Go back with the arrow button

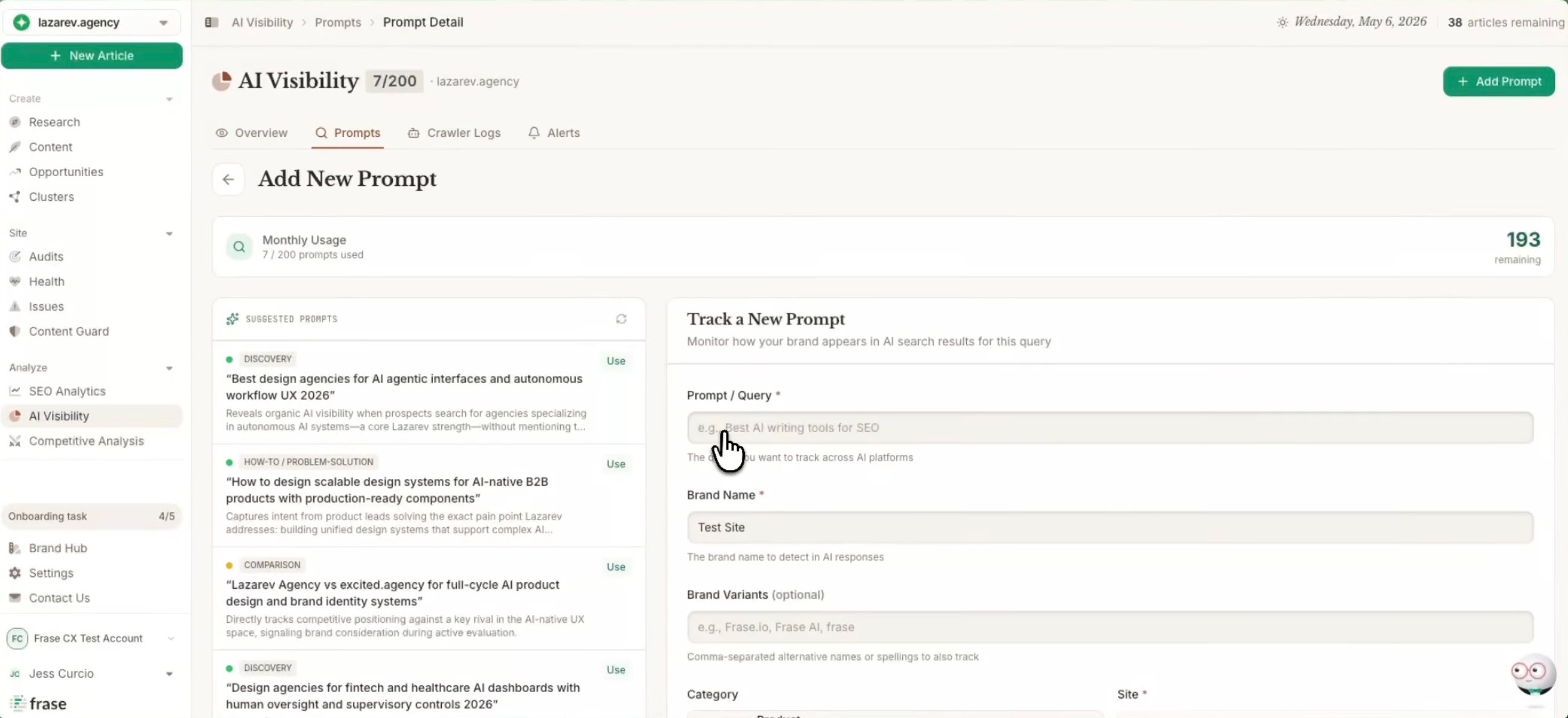228,180
